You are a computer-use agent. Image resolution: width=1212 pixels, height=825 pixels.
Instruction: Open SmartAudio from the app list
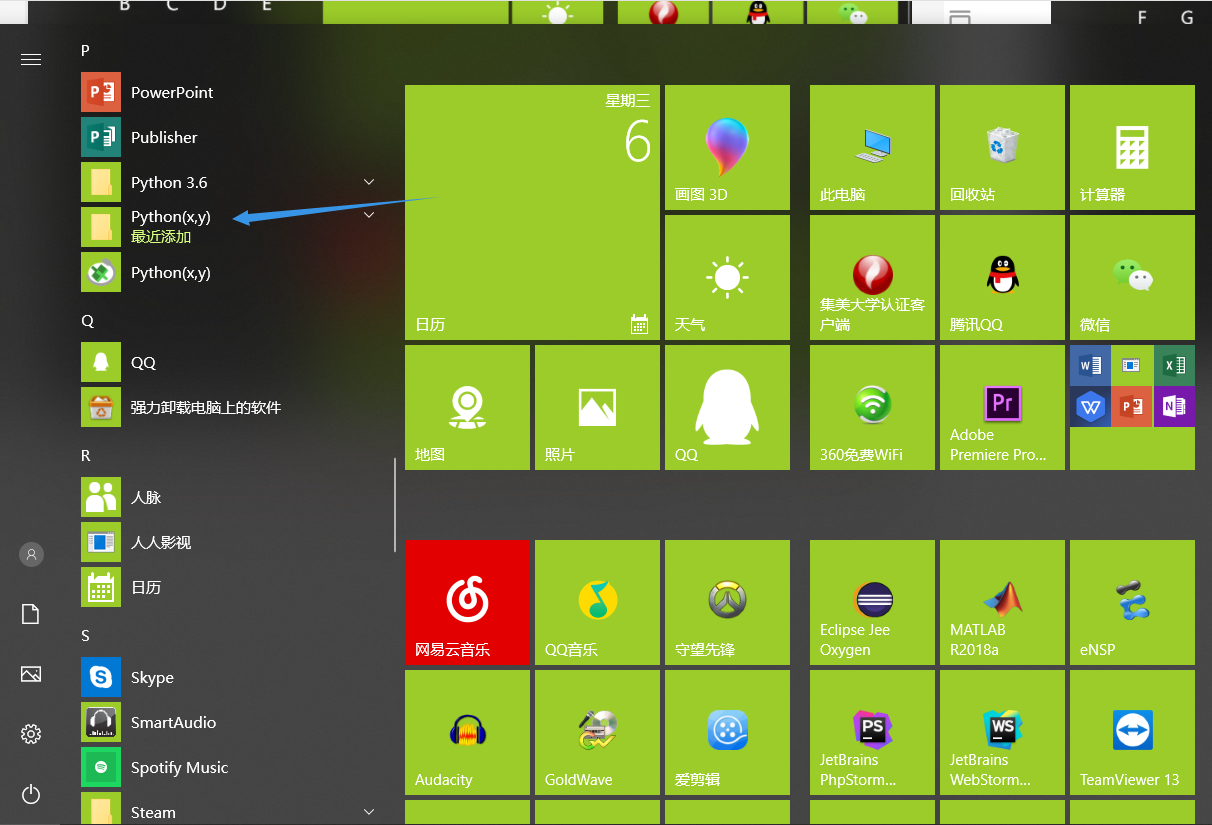click(230, 722)
